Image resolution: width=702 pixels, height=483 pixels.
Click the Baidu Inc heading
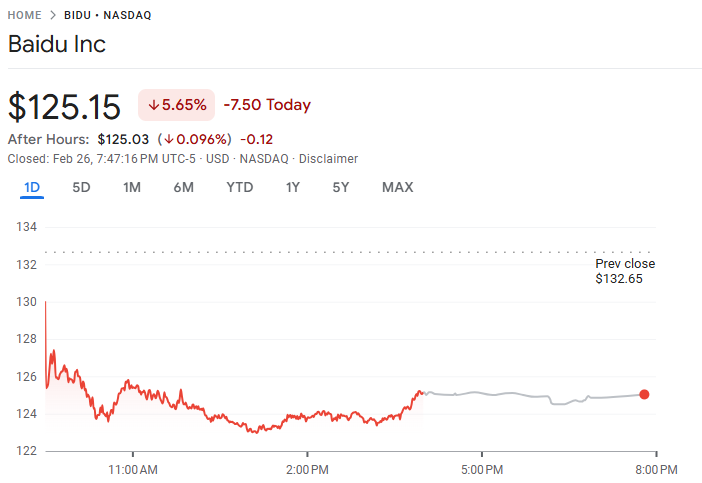coord(57,45)
